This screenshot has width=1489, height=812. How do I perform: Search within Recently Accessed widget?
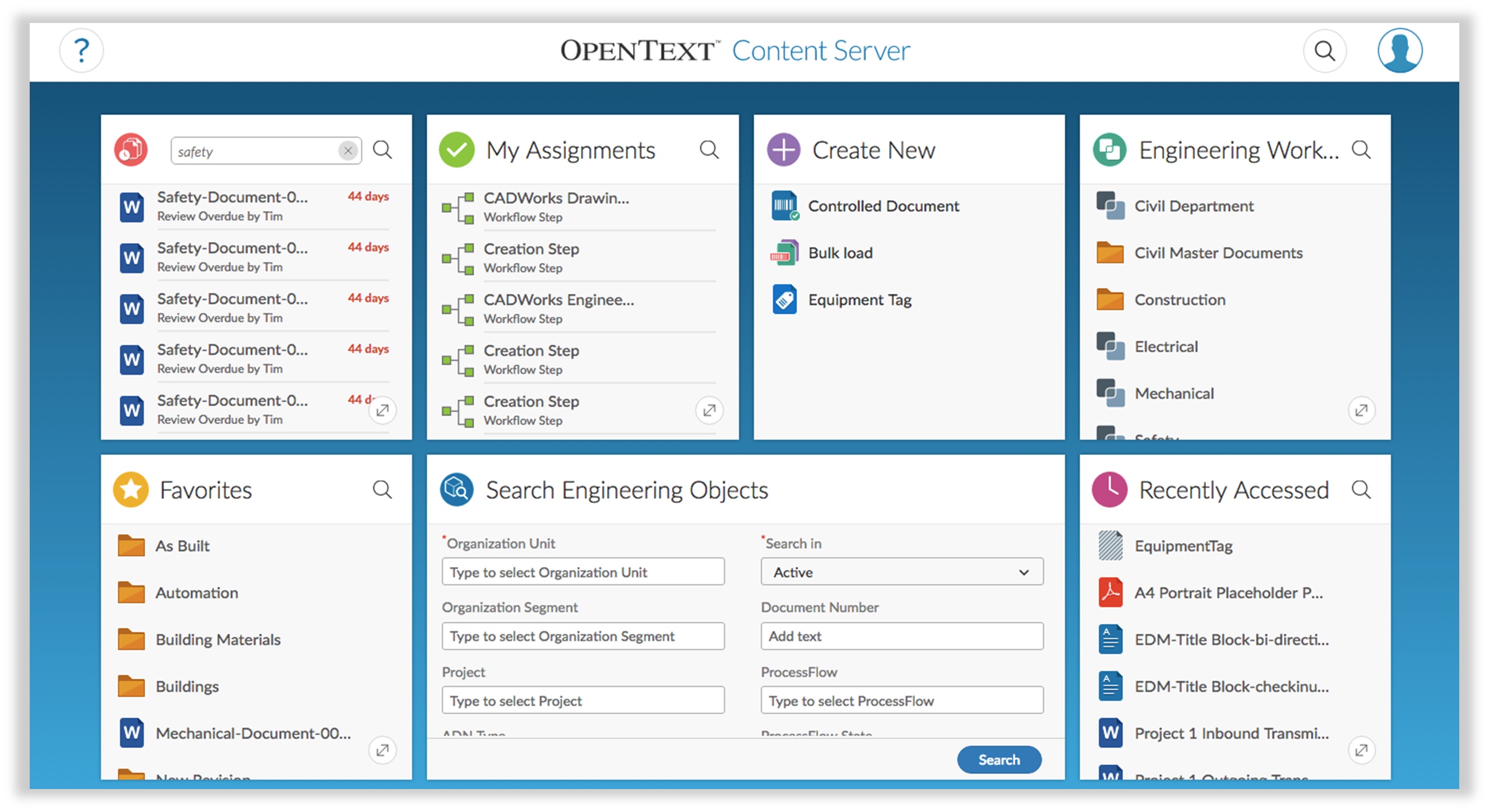1361,490
